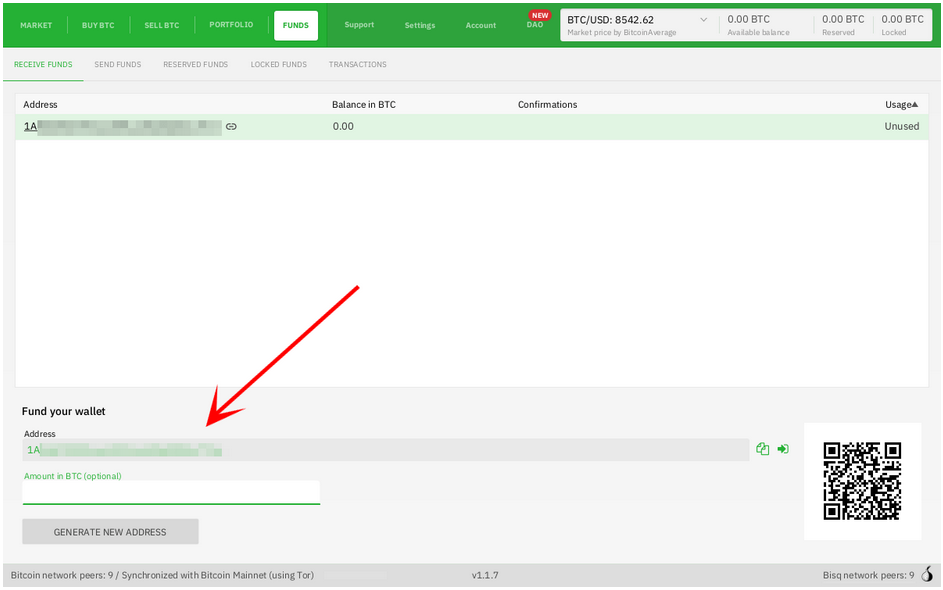Open the Portfolio section
This screenshot has height=590, width=943.
tap(231, 25)
